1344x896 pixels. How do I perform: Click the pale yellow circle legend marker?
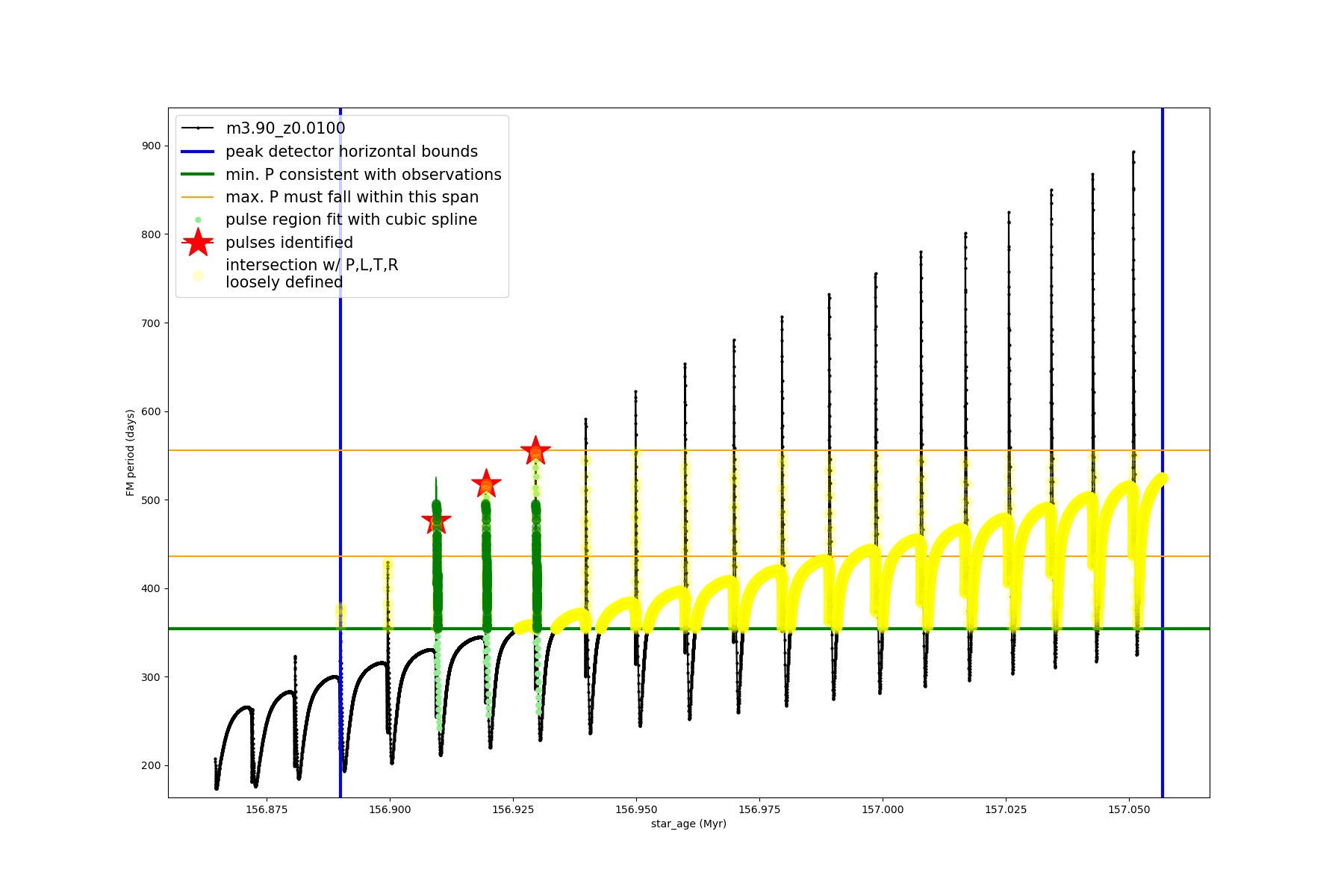pyautogui.click(x=198, y=276)
